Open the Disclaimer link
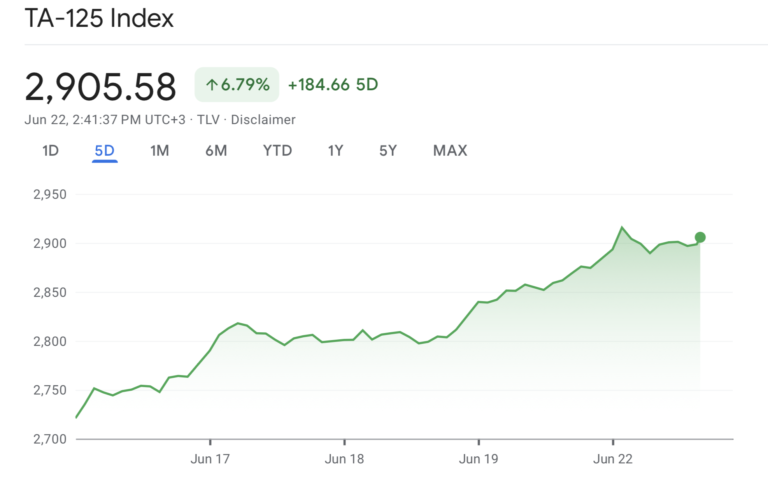Screen dimensions: 768x484 pos(263,120)
